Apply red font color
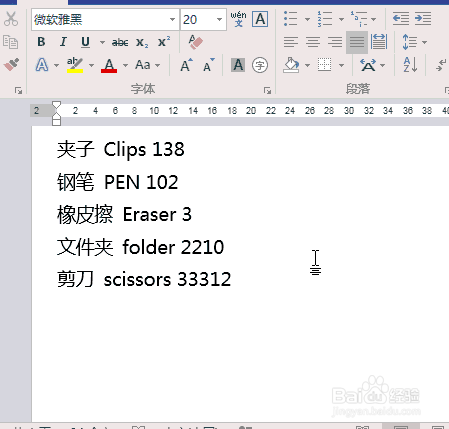Viewport: 449px width, 429px height. [109, 65]
